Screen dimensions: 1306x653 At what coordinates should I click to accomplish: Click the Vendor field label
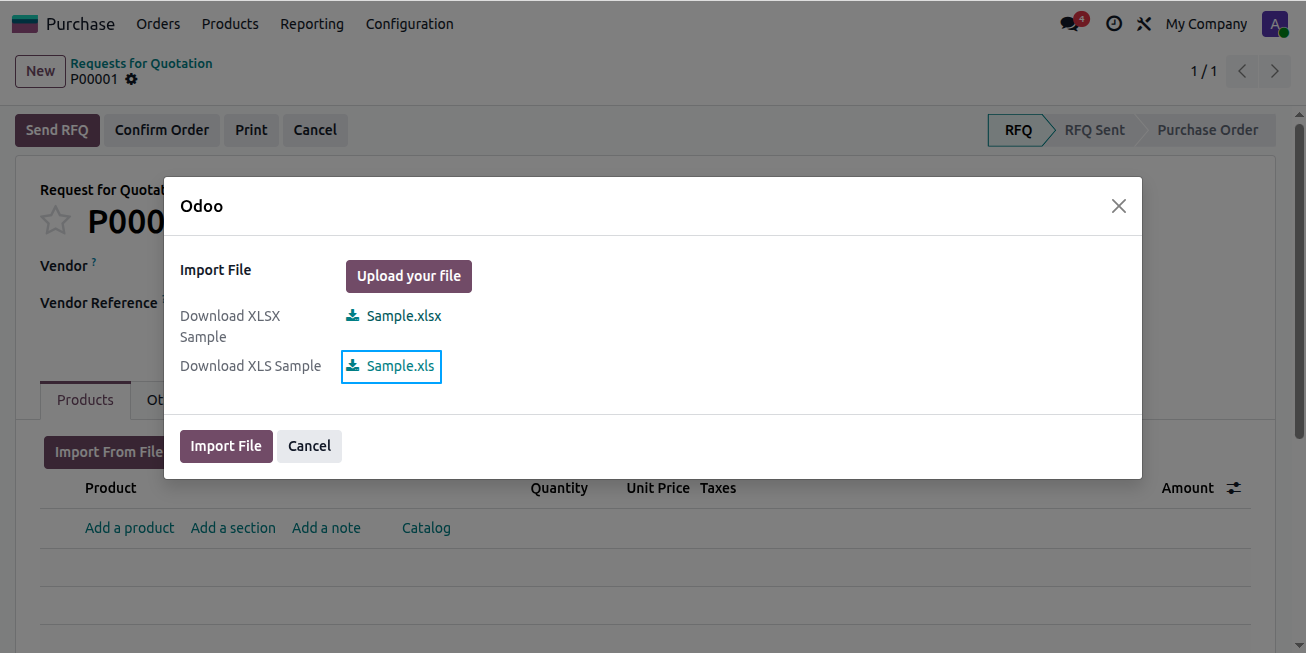click(64, 266)
